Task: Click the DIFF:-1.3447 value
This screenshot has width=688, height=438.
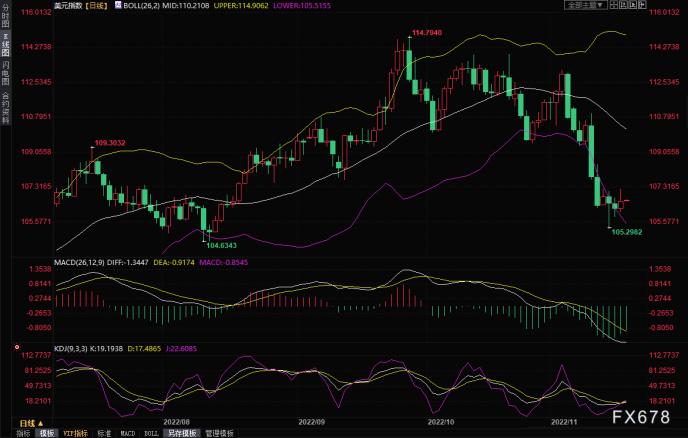Action: tap(128, 262)
